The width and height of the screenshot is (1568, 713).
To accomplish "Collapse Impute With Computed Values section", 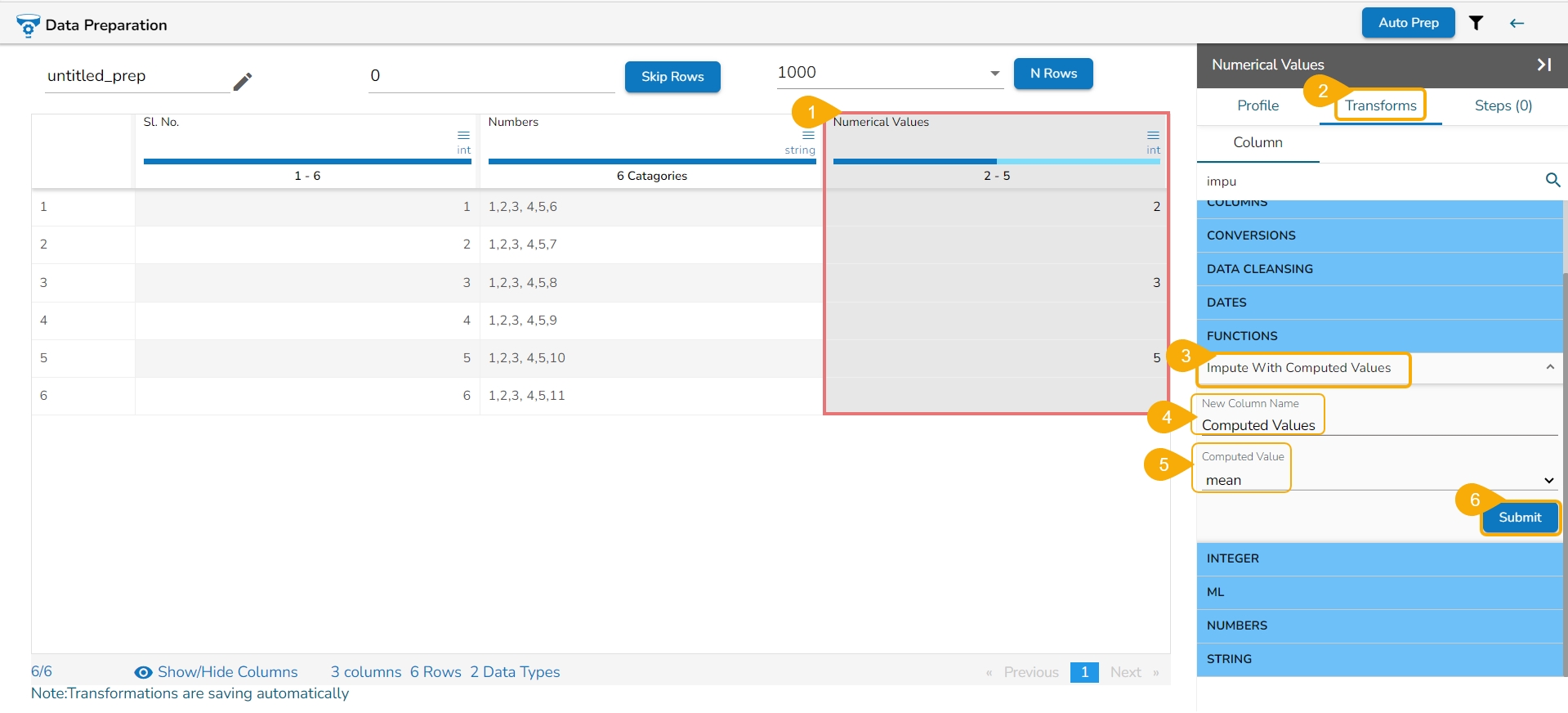I will point(1549,368).
